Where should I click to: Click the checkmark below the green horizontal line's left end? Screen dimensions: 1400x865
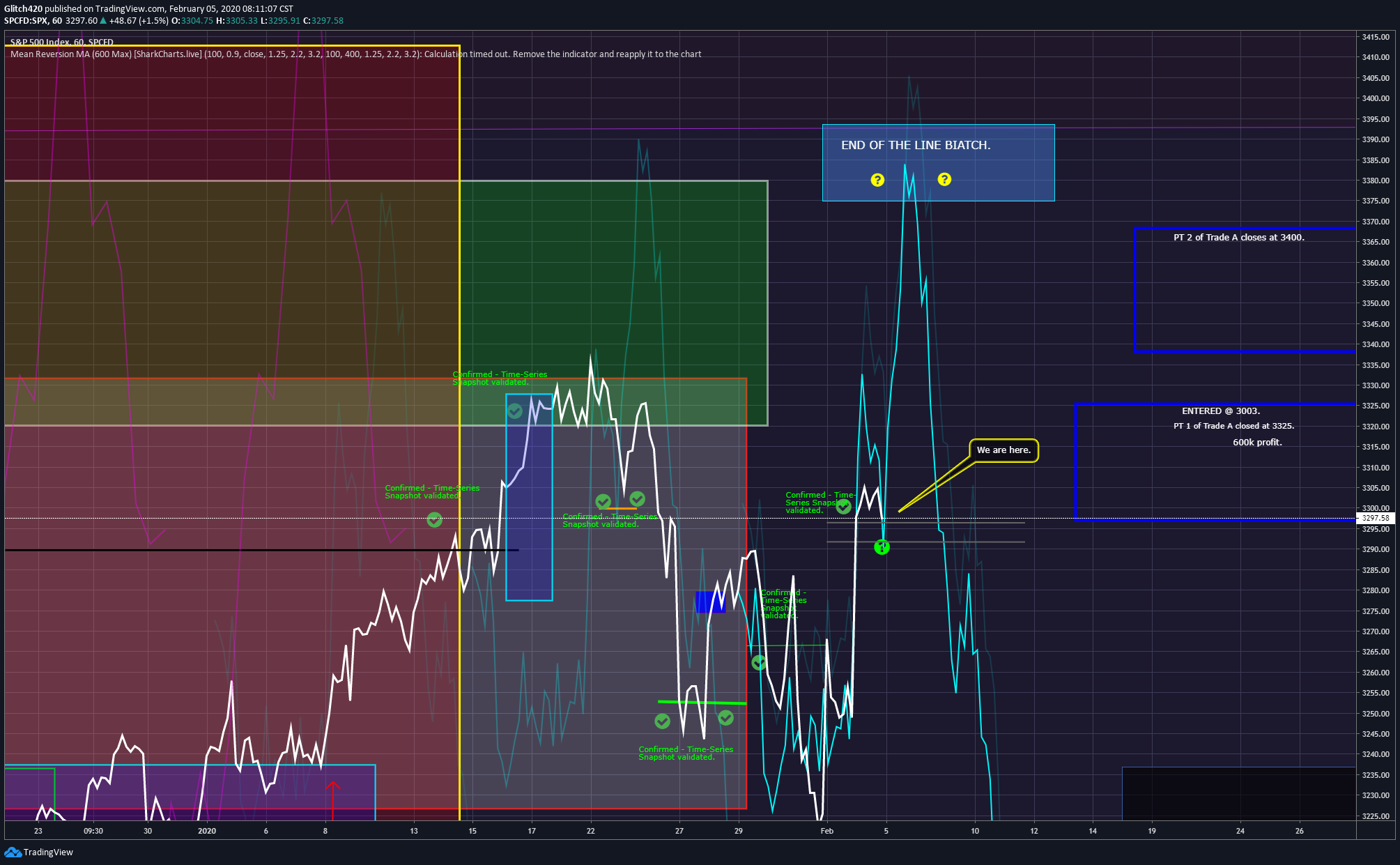coord(663,721)
